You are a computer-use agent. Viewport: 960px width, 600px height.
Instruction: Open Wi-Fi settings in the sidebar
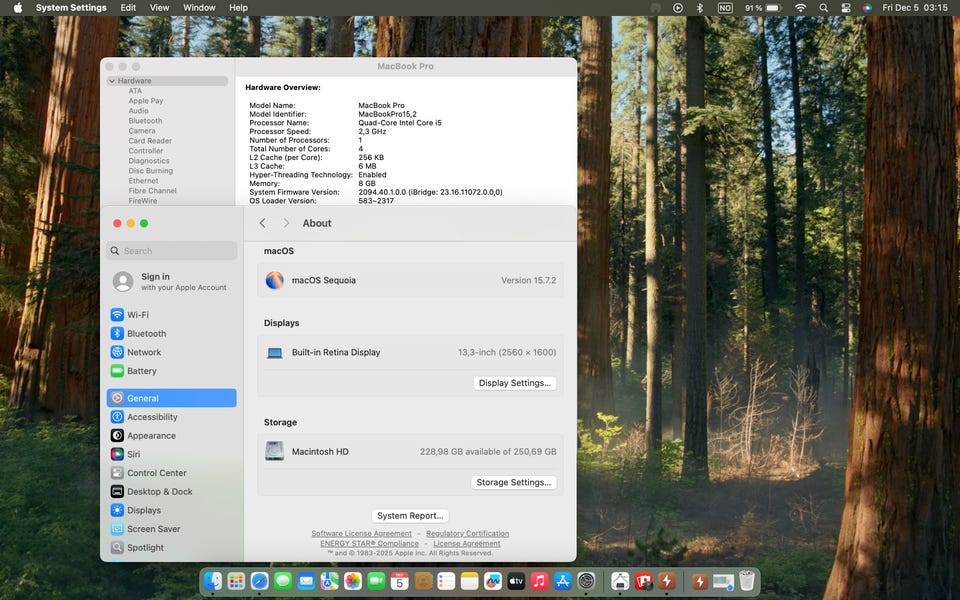pos(137,315)
